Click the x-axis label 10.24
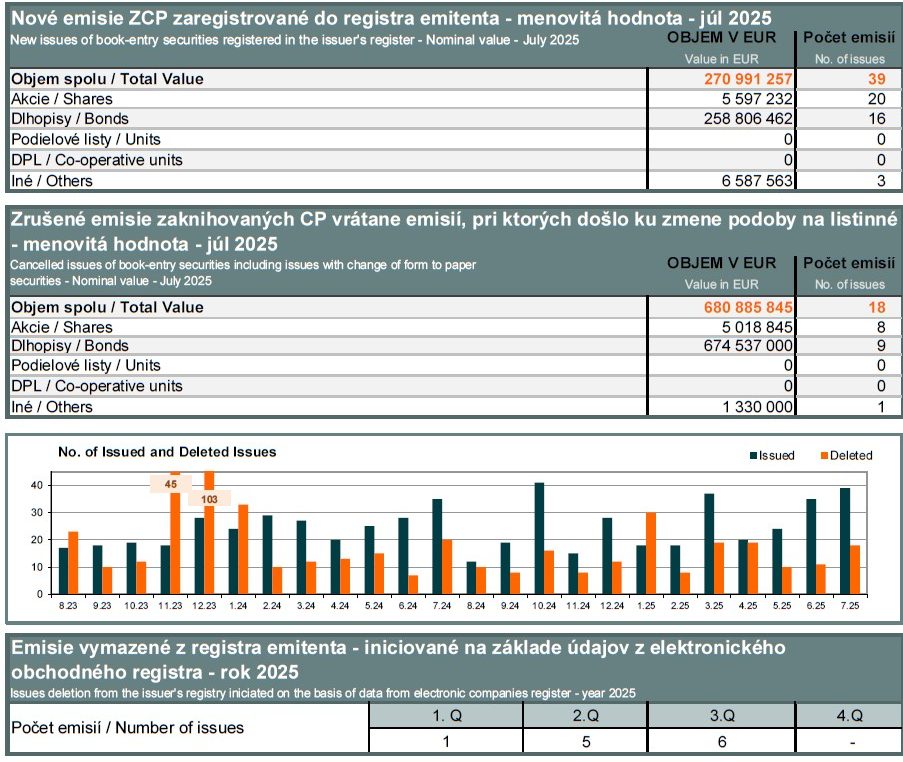This screenshot has height=762, width=903. coord(544,606)
